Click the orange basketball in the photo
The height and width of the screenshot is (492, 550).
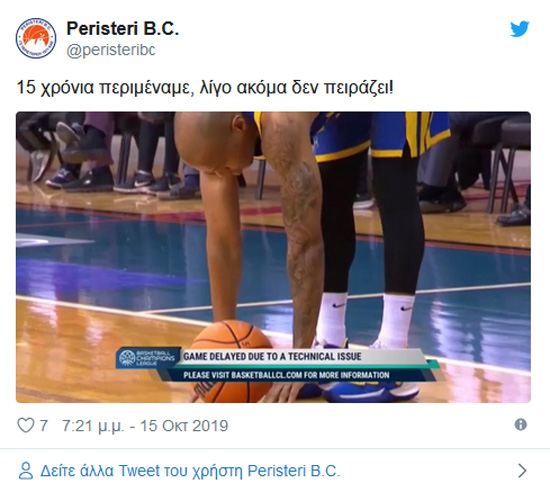(232, 361)
